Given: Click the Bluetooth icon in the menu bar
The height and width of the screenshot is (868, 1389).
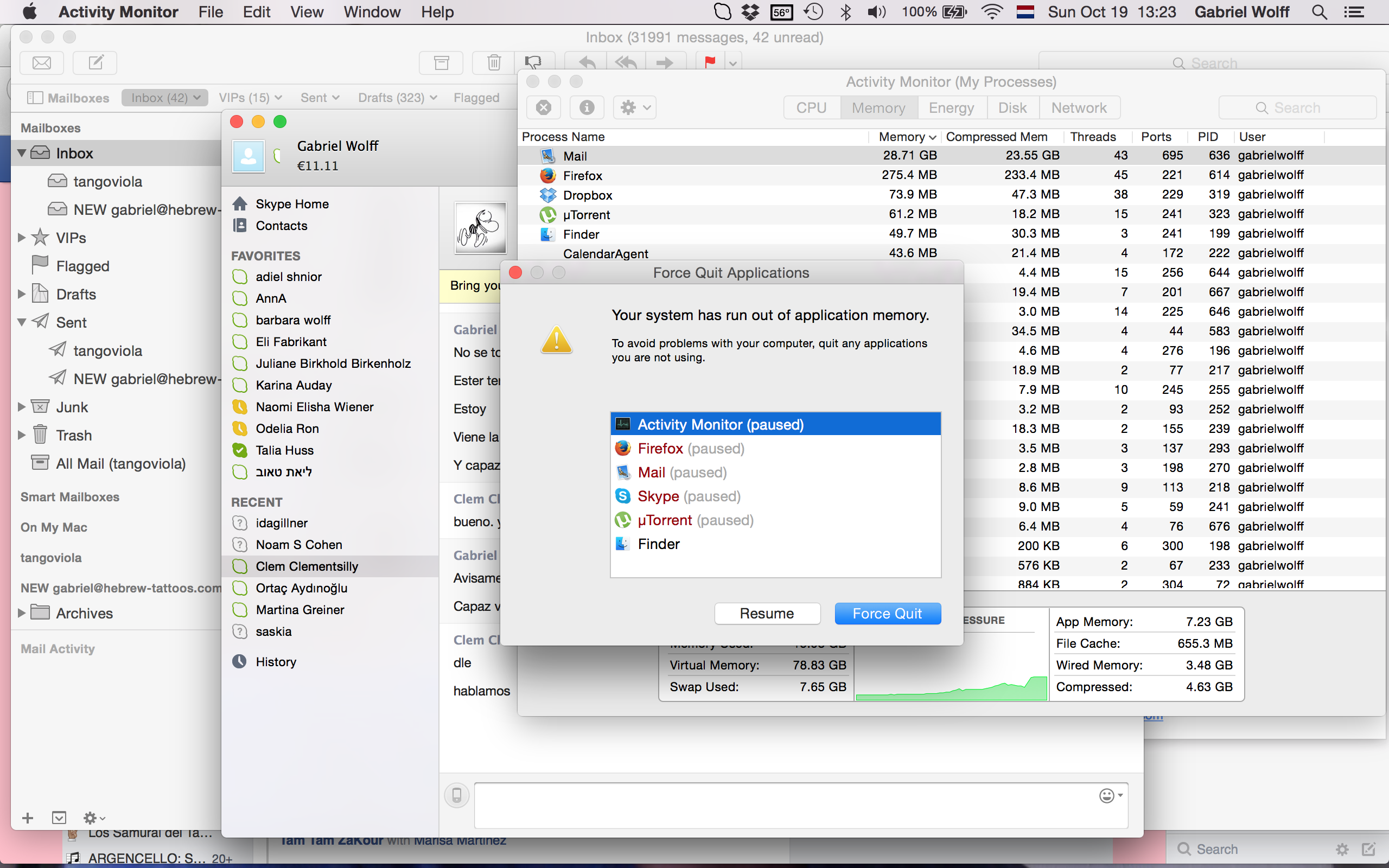Looking at the screenshot, I should pyautogui.click(x=845, y=12).
